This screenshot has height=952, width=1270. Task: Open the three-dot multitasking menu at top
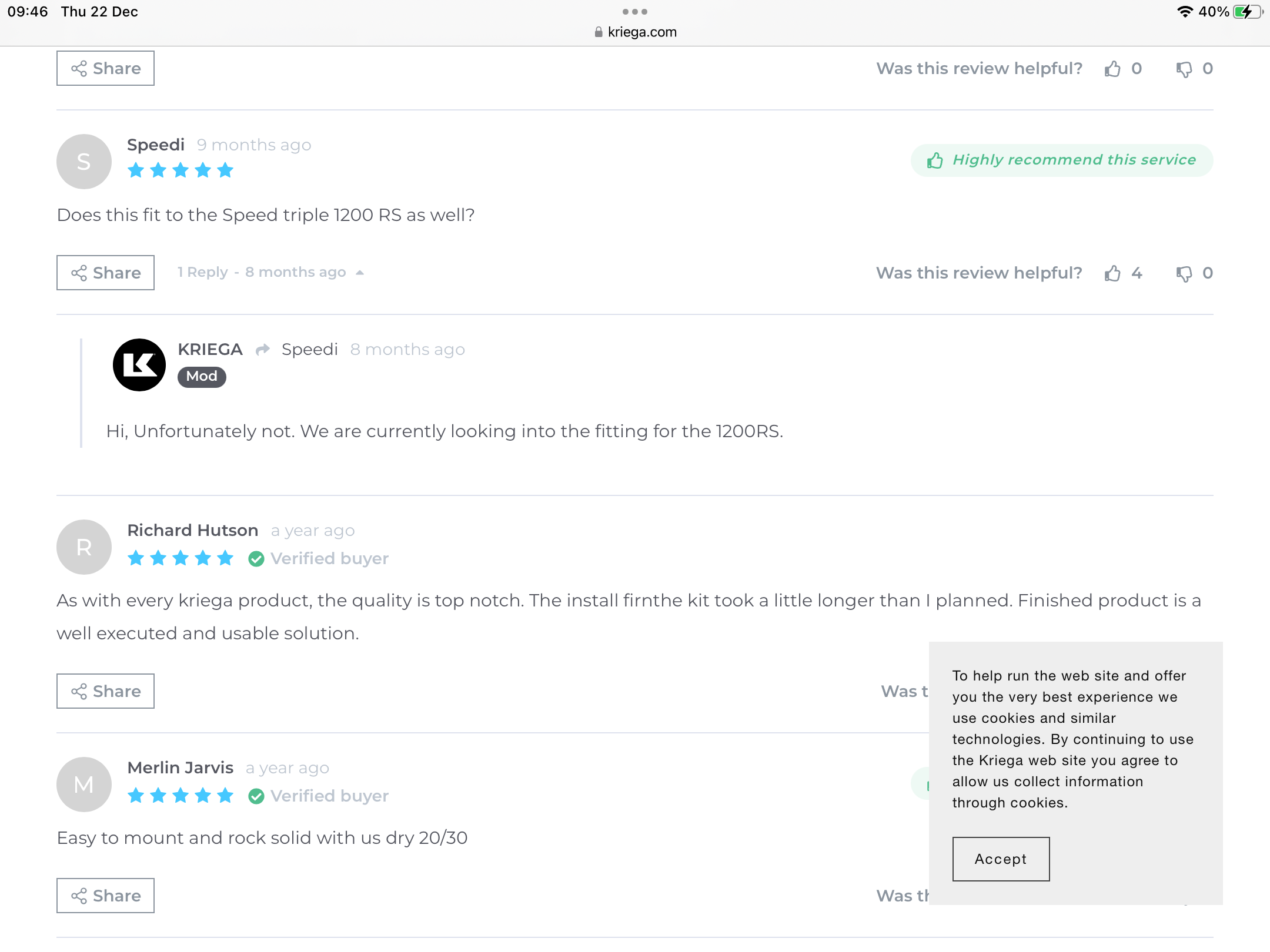pos(635,12)
